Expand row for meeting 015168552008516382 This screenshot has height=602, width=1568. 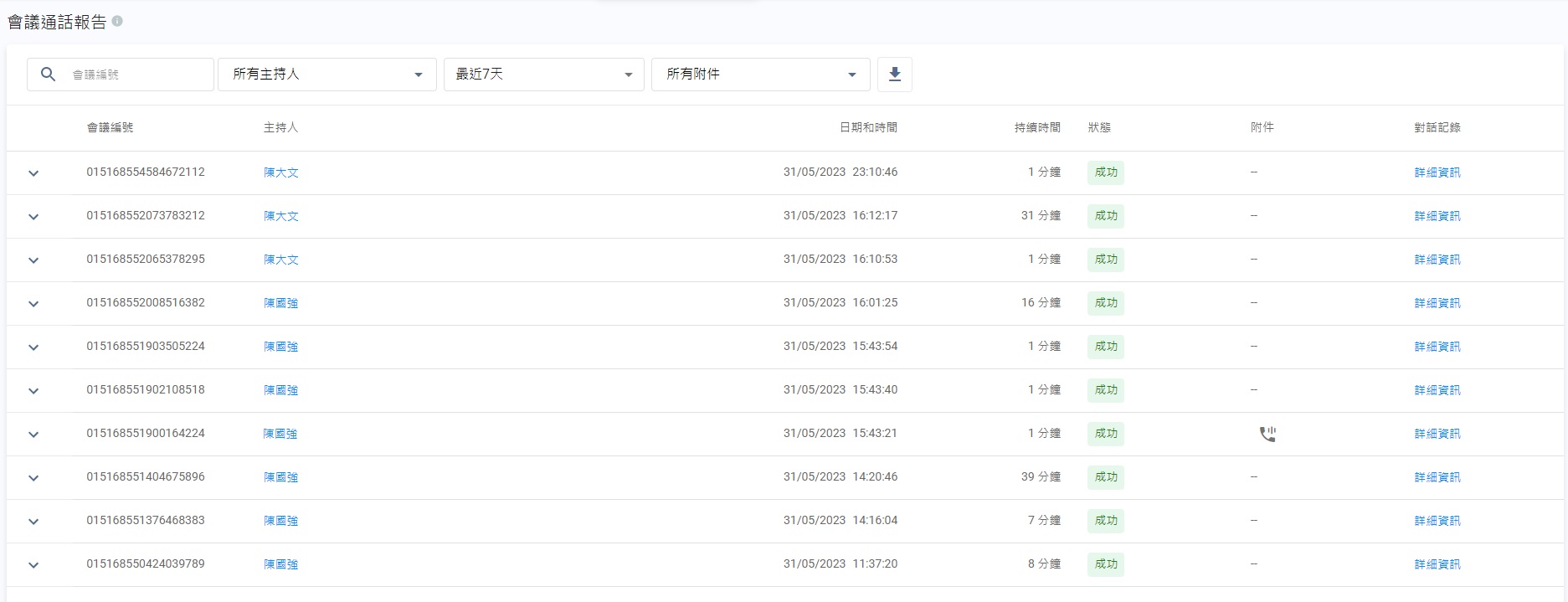[x=33, y=304]
